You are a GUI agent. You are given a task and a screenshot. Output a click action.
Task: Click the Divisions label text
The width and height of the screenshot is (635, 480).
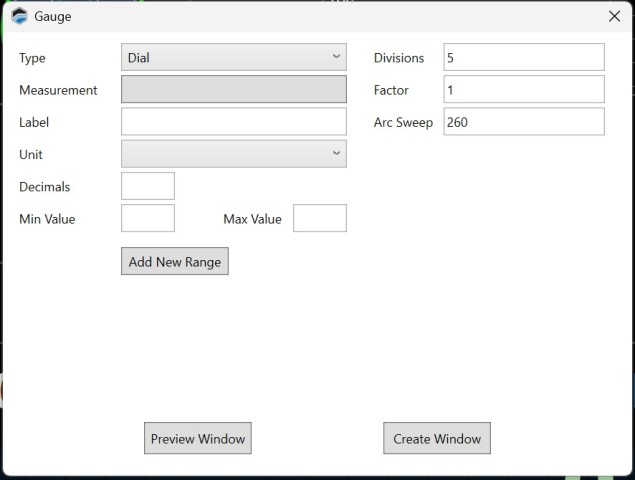(399, 58)
